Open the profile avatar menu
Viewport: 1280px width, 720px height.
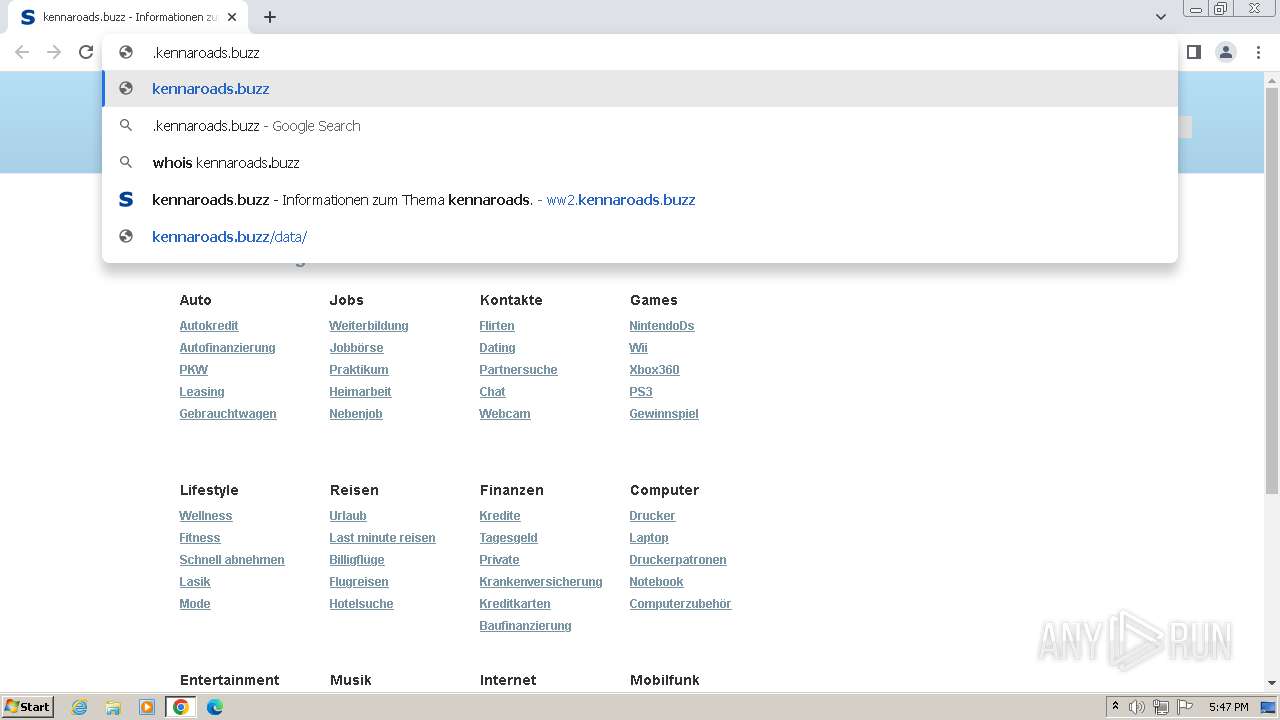point(1226,52)
